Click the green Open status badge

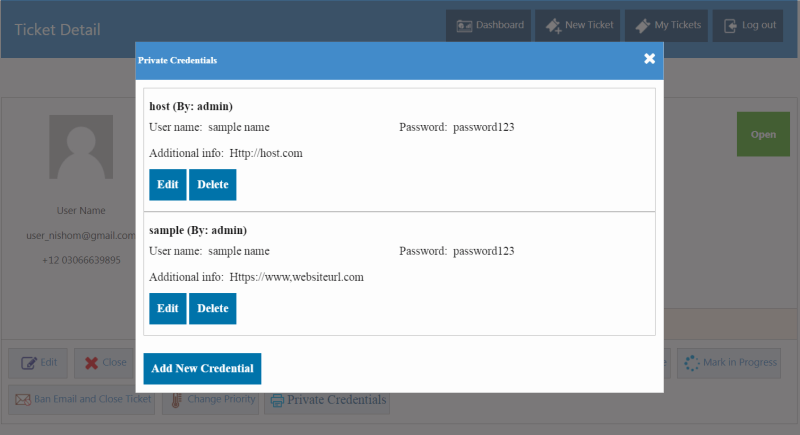coord(763,134)
